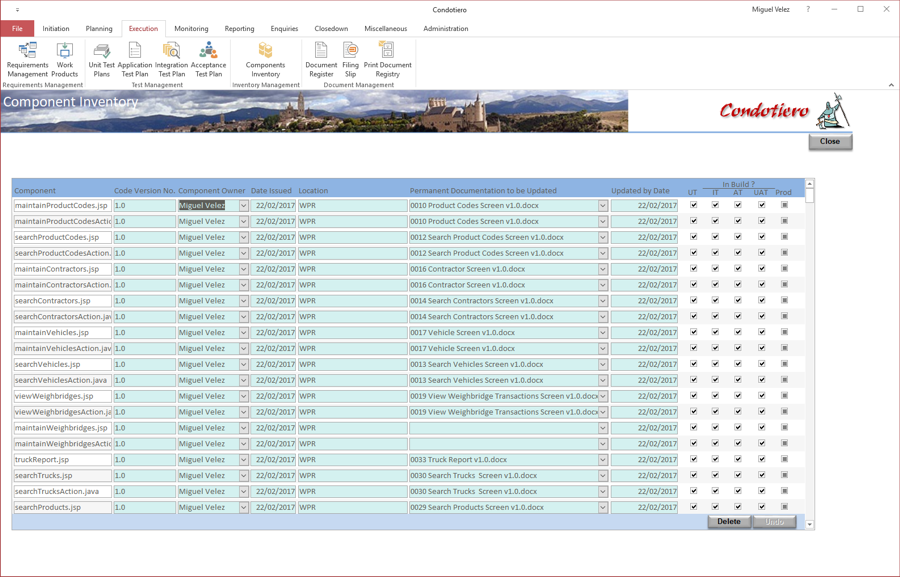Open Components Inventory
This screenshot has width=900, height=577.
(265, 59)
